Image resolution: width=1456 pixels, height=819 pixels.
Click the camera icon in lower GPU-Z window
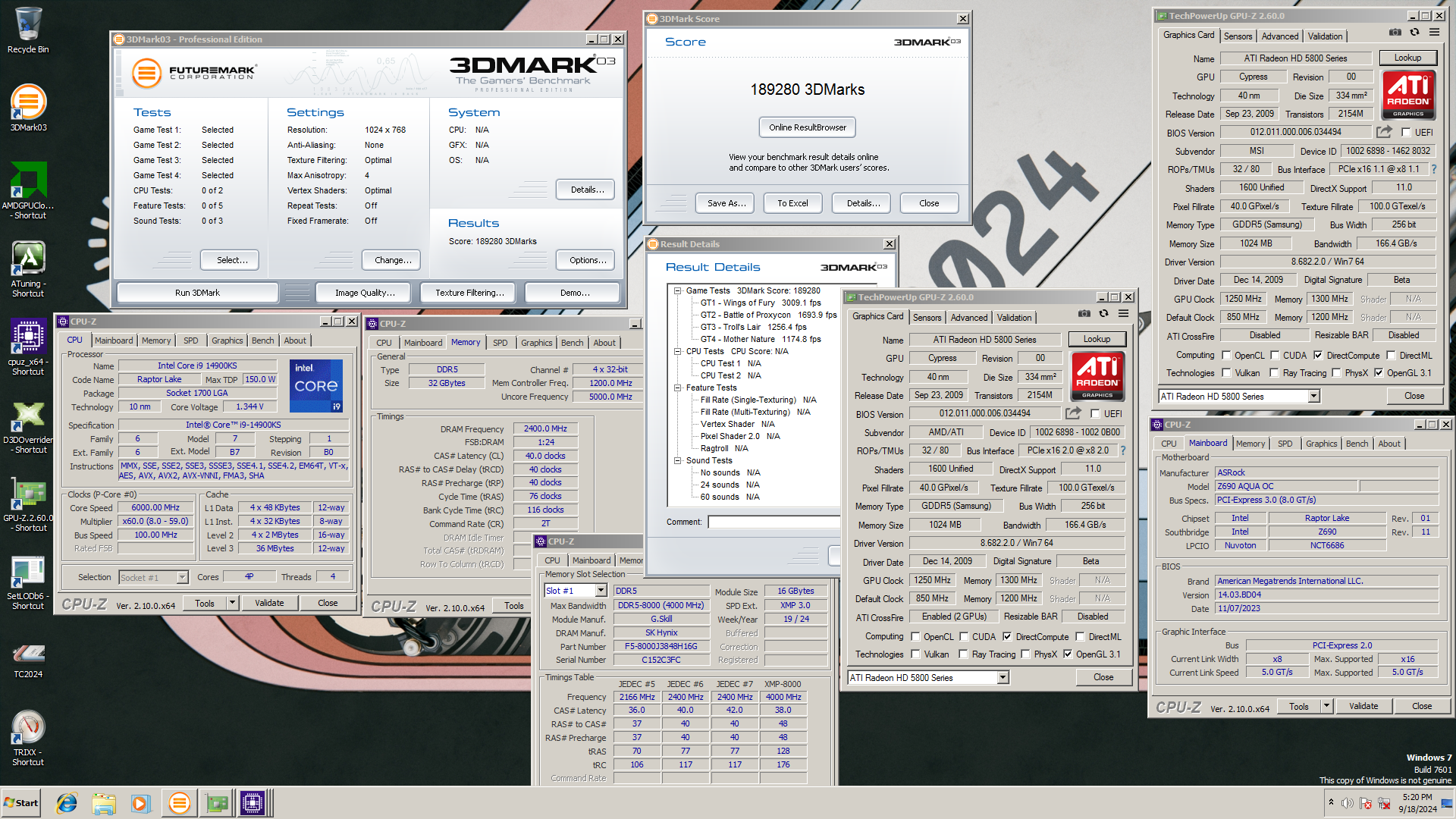[x=1084, y=314]
